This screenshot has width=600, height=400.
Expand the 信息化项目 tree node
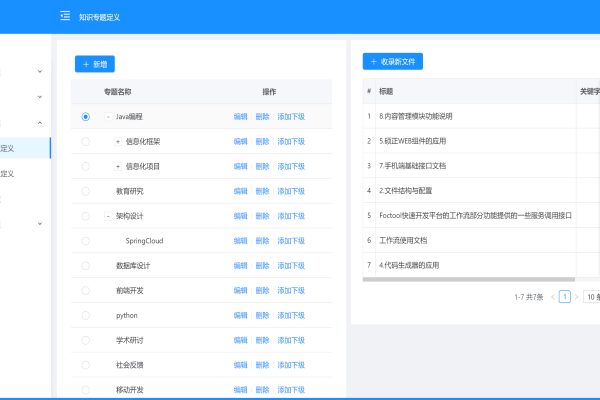[x=118, y=167]
